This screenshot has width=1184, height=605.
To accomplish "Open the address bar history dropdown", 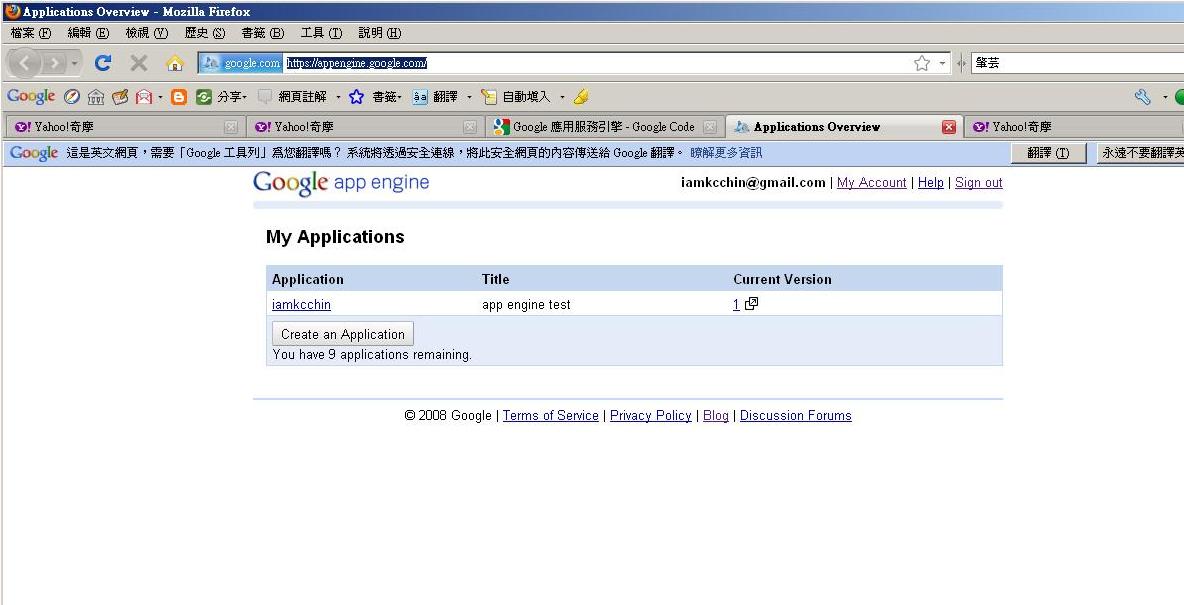I will coord(942,63).
